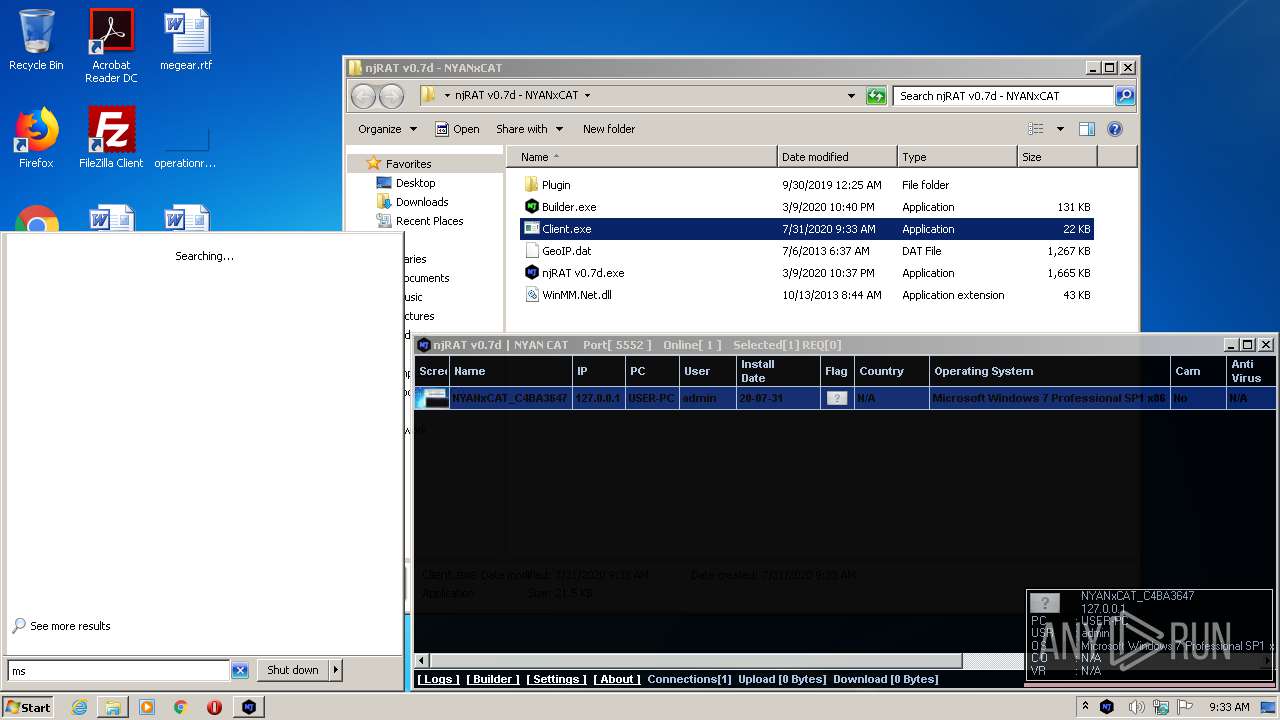Sort files by Name column
This screenshot has width=1280, height=720.
pyautogui.click(x=642, y=157)
